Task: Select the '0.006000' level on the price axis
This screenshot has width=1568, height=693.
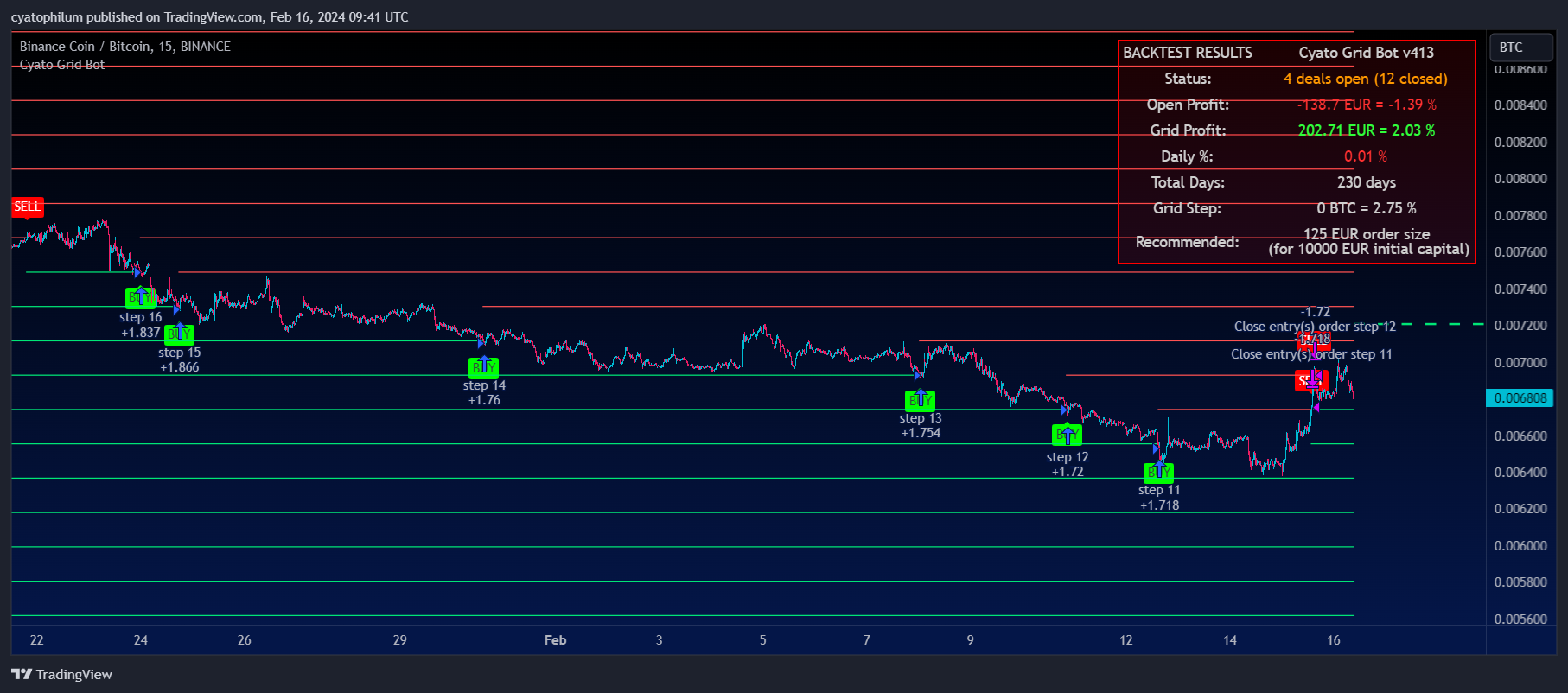Action: (1520, 546)
